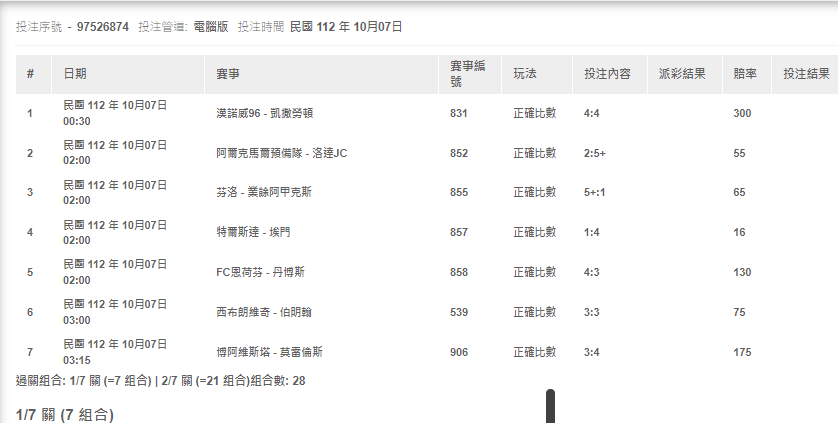Click event number 855
838x423 pixels.
(x=459, y=193)
